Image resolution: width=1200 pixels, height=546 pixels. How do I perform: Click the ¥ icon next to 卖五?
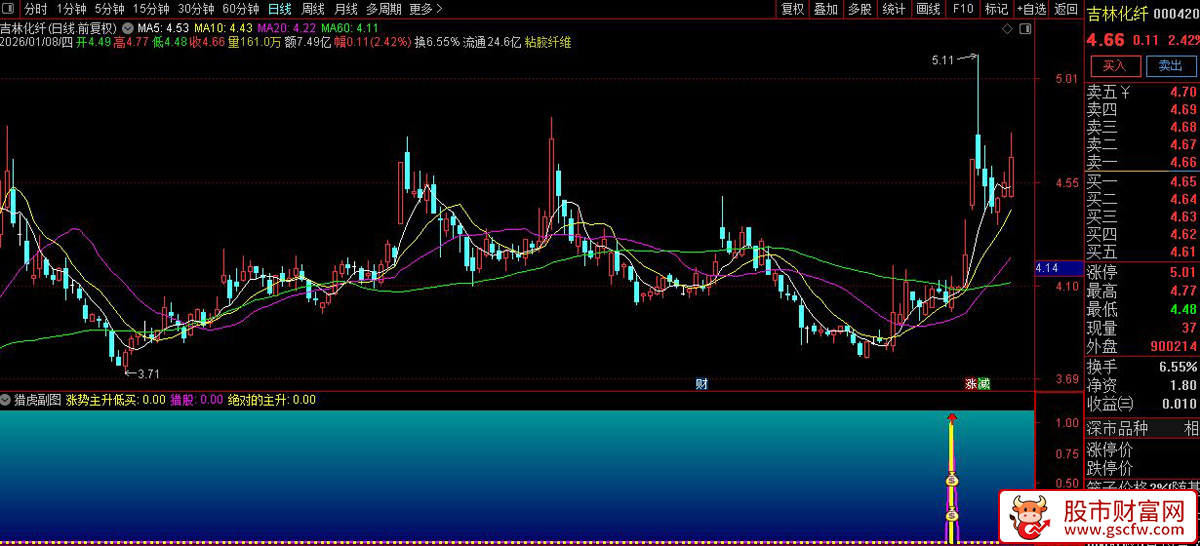point(1126,92)
